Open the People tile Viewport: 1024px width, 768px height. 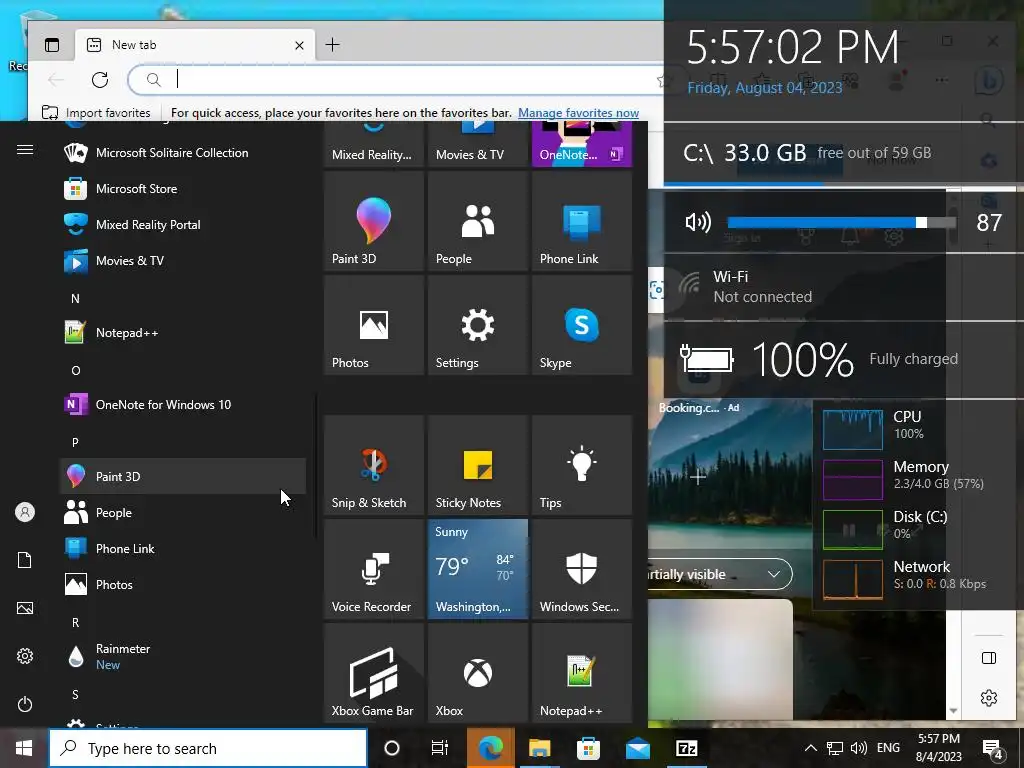[477, 221]
